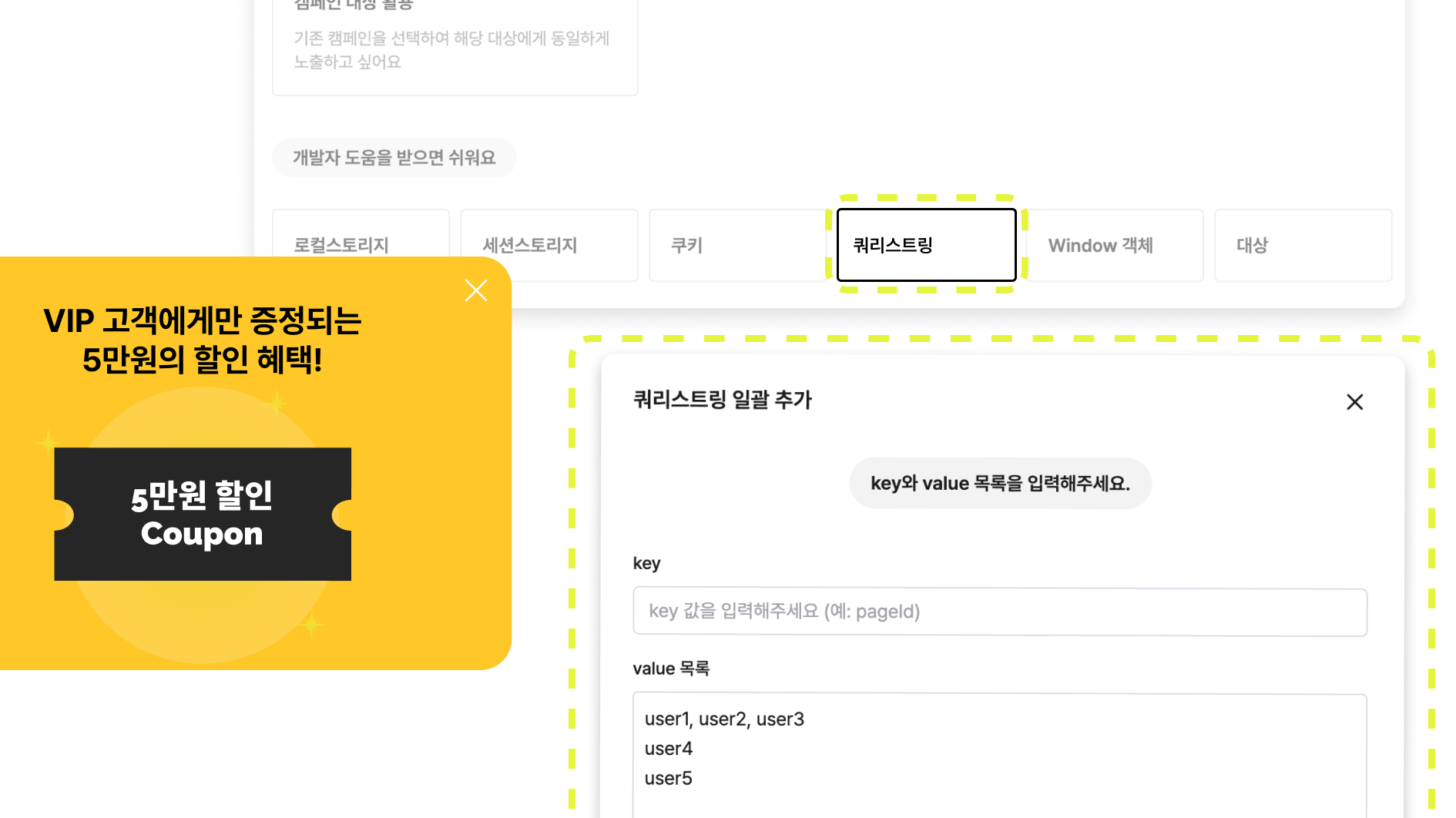Viewport: 1456px width, 818px height.
Task: Click the 쿼리스트링 일괄 추가 dialog title
Action: coord(722,400)
